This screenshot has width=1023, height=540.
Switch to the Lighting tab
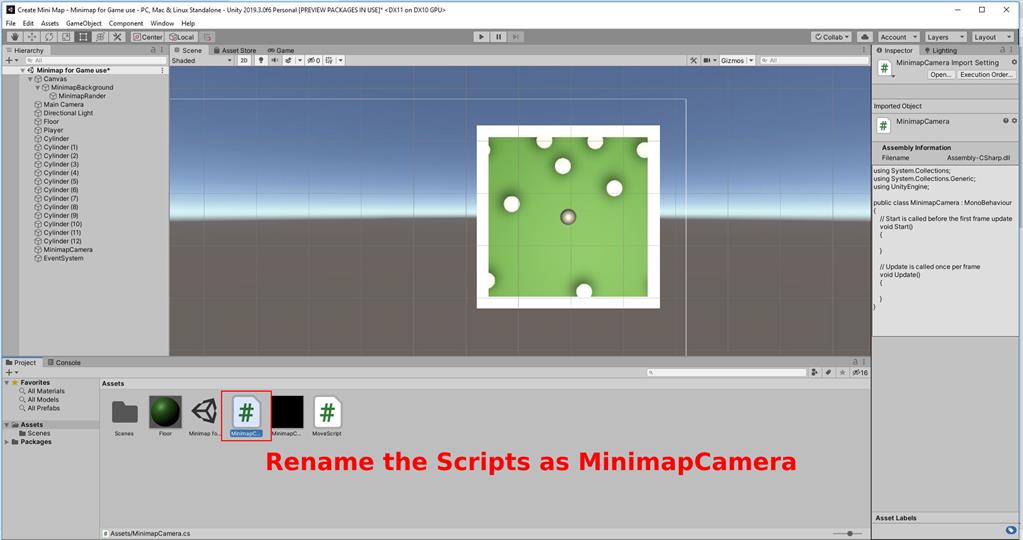940,50
